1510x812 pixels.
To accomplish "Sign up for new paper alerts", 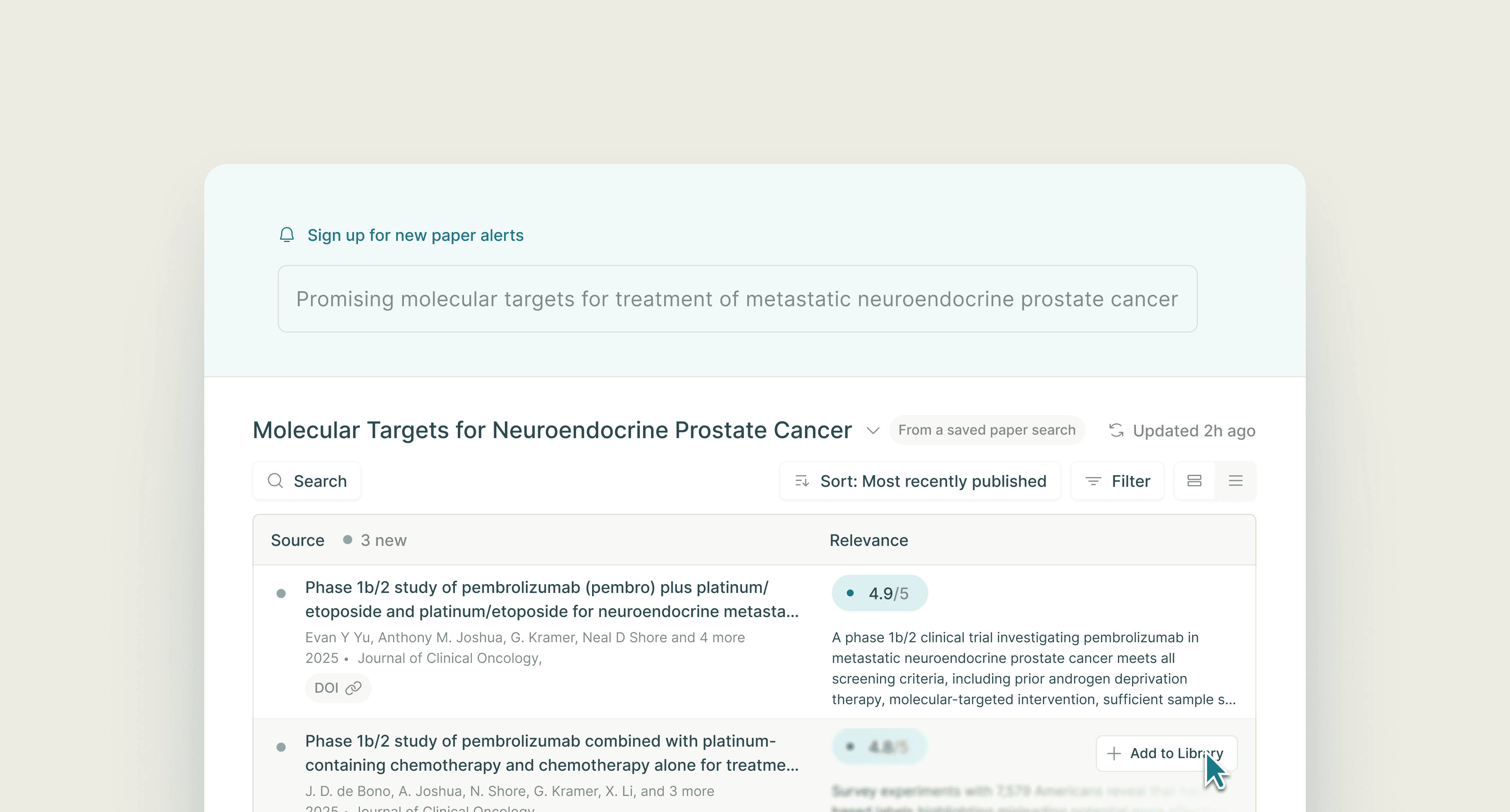I will tap(415, 235).
